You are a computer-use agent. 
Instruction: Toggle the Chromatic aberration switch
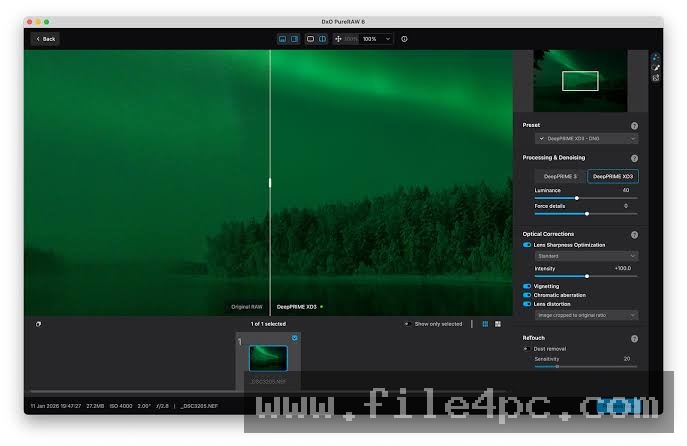527,295
